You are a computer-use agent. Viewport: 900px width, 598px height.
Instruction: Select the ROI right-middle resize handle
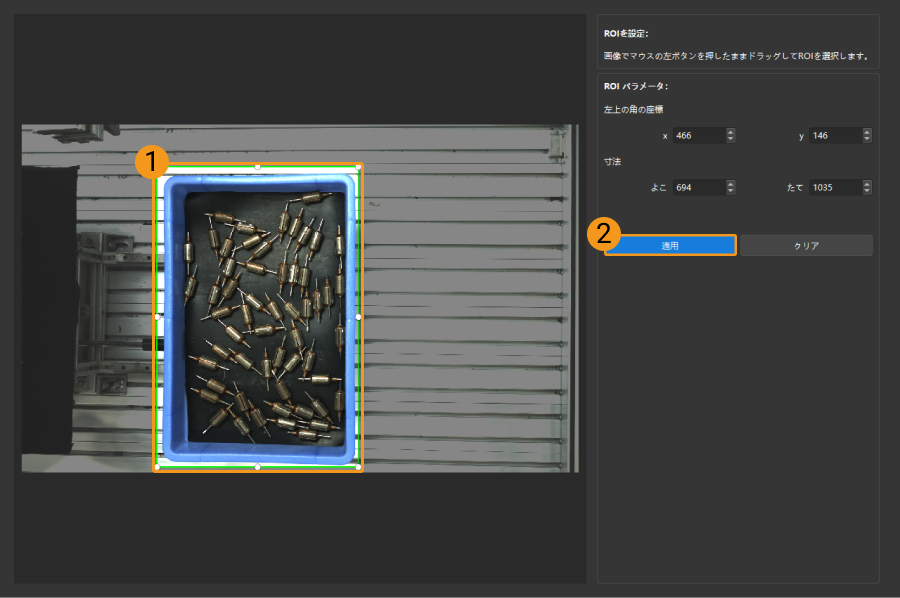click(359, 316)
